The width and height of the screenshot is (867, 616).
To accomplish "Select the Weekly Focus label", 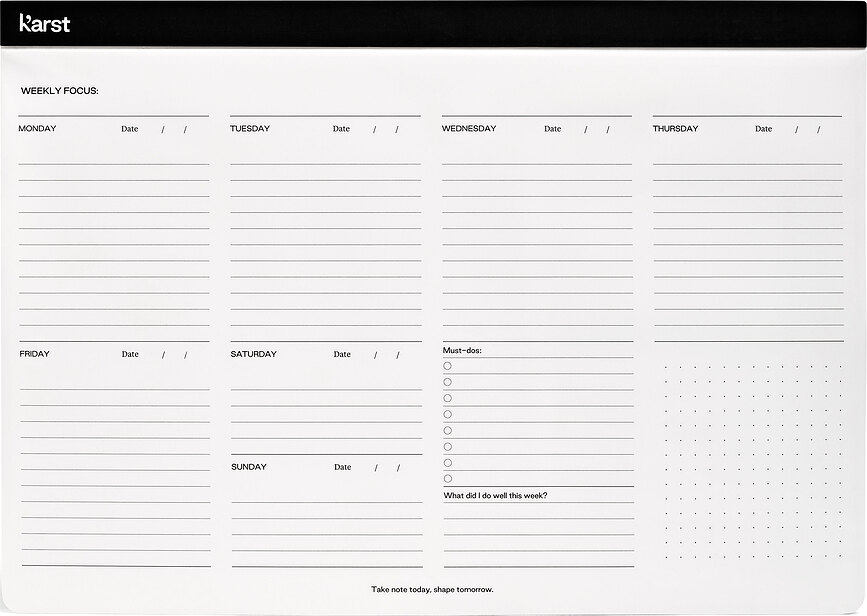I will tap(60, 91).
